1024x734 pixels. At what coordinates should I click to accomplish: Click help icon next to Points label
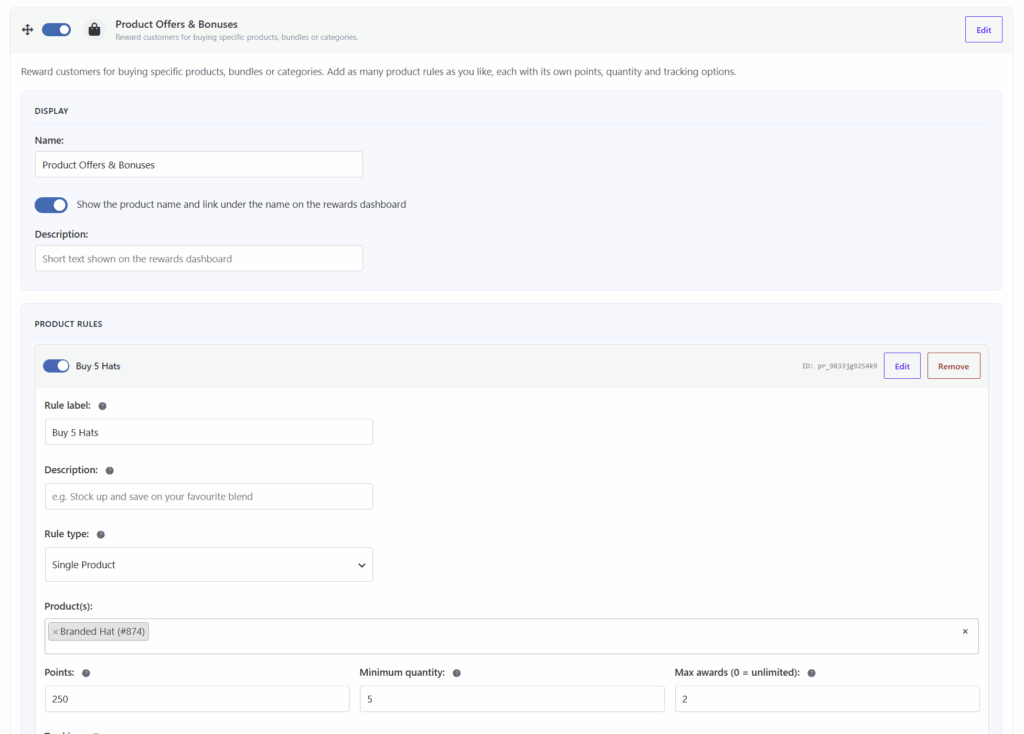coord(86,673)
